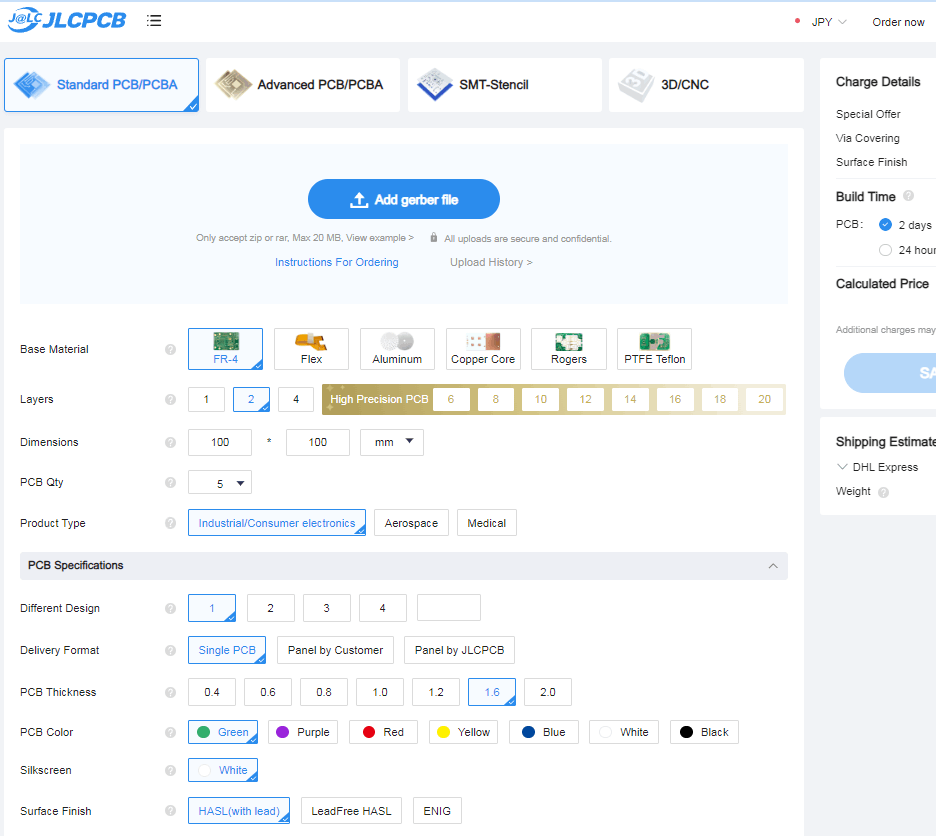
Task: Choose 1 layer option
Action: click(207, 399)
